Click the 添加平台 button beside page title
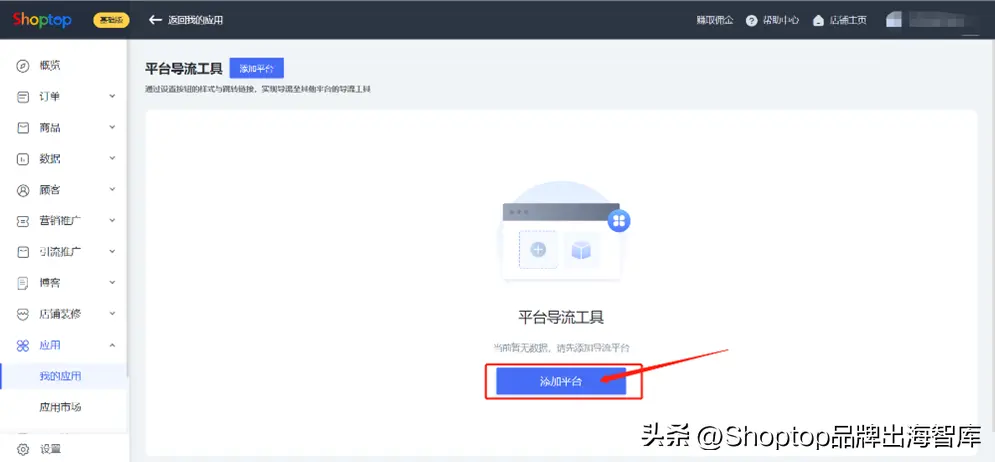 [x=256, y=69]
